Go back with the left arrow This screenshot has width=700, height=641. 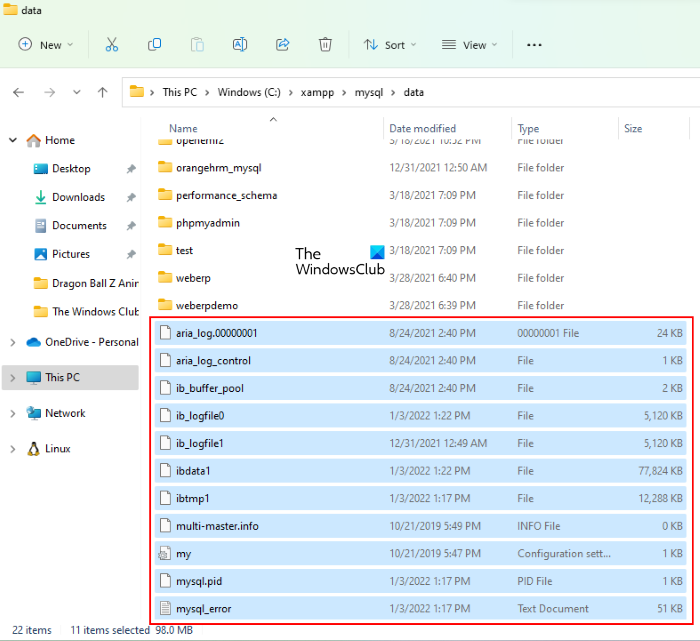click(x=18, y=92)
